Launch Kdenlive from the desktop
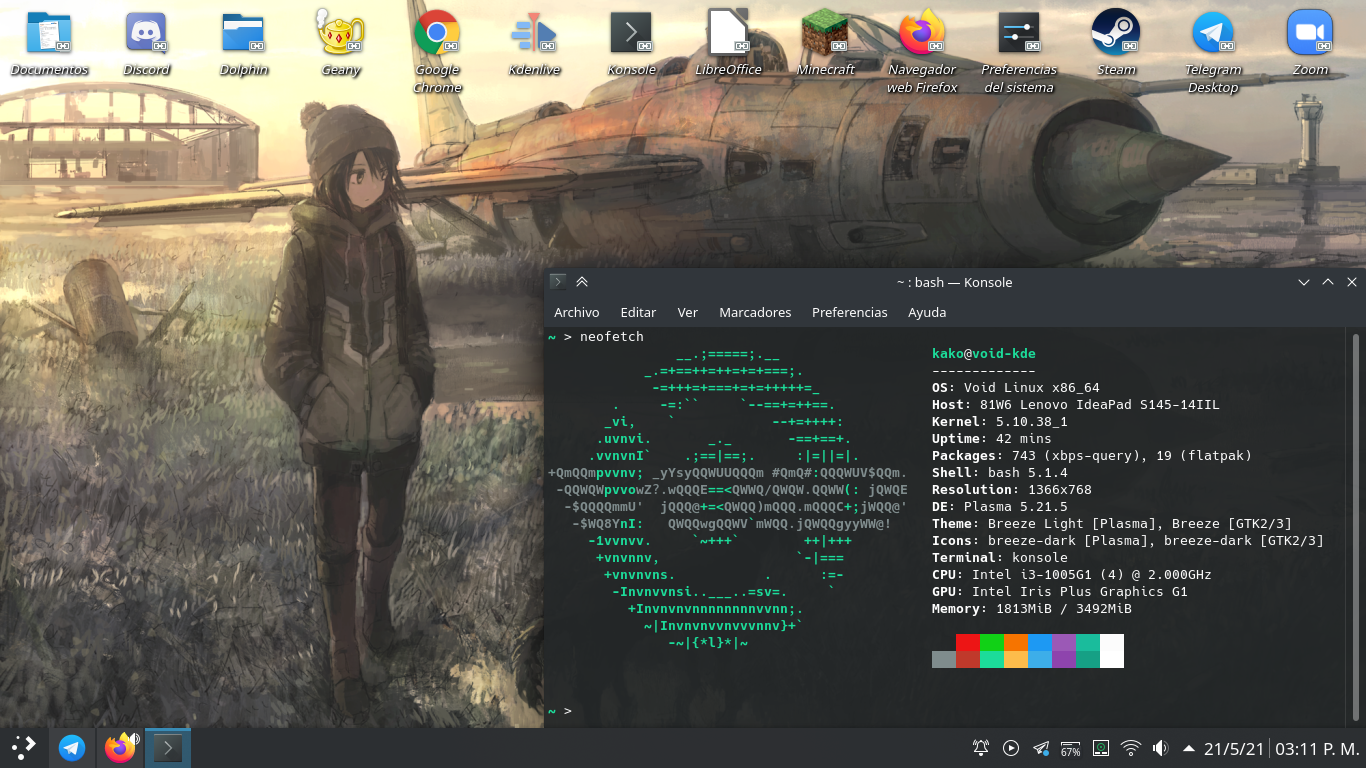This screenshot has width=1366, height=768. (x=533, y=34)
